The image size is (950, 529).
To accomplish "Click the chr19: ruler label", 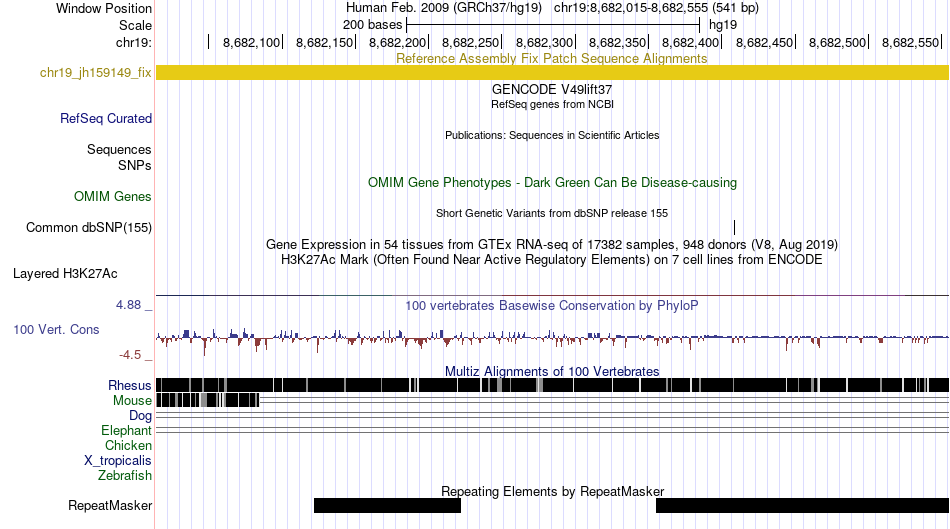I will (x=134, y=42).
